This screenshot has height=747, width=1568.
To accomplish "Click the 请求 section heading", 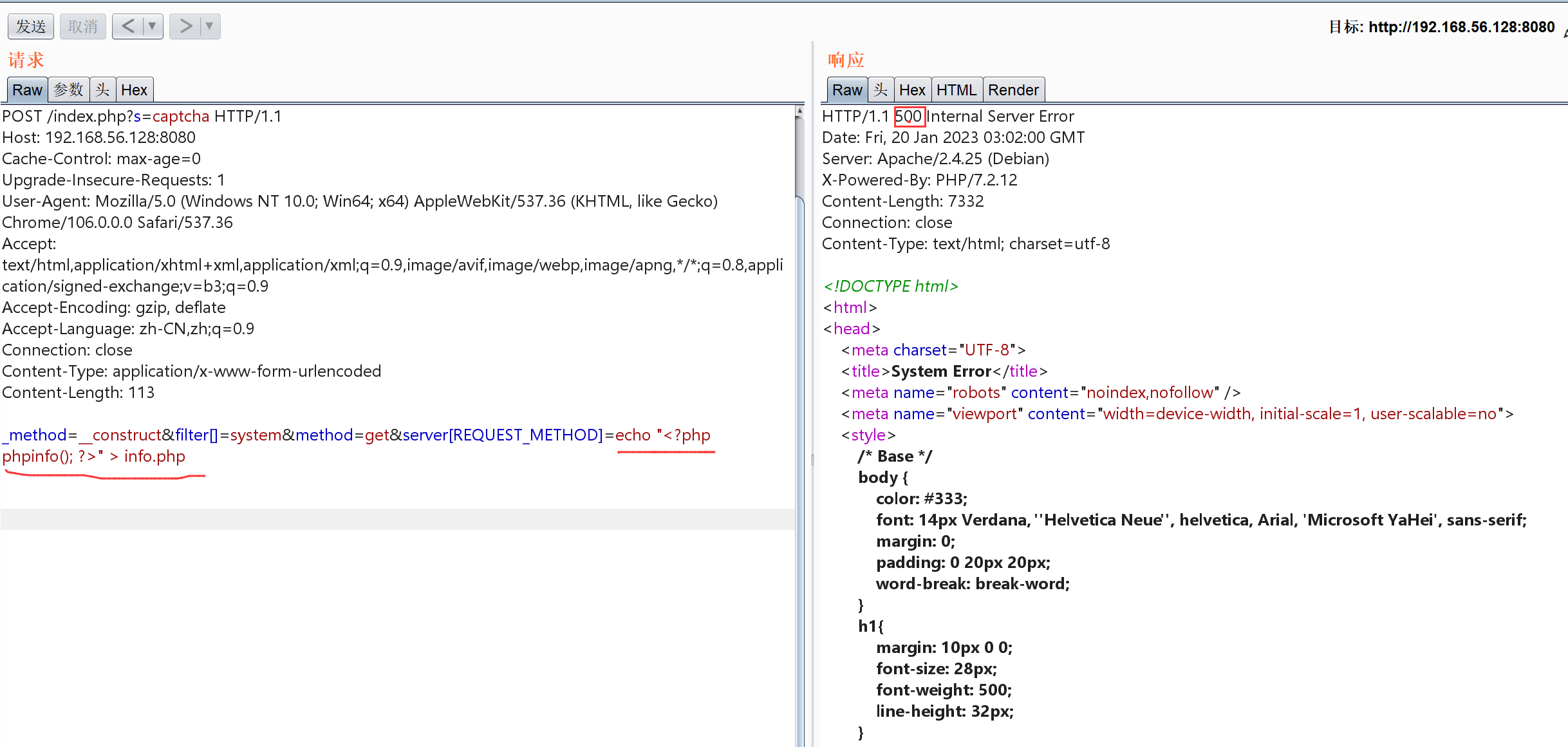I will (26, 60).
